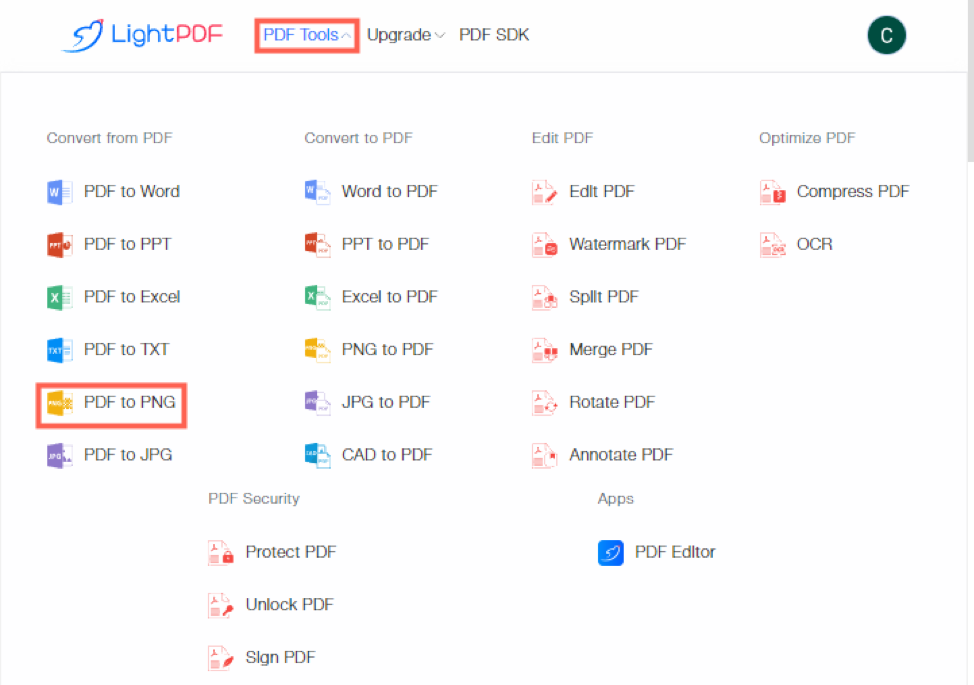Launch the Edit PDF link
This screenshot has height=685, width=974.
(602, 192)
